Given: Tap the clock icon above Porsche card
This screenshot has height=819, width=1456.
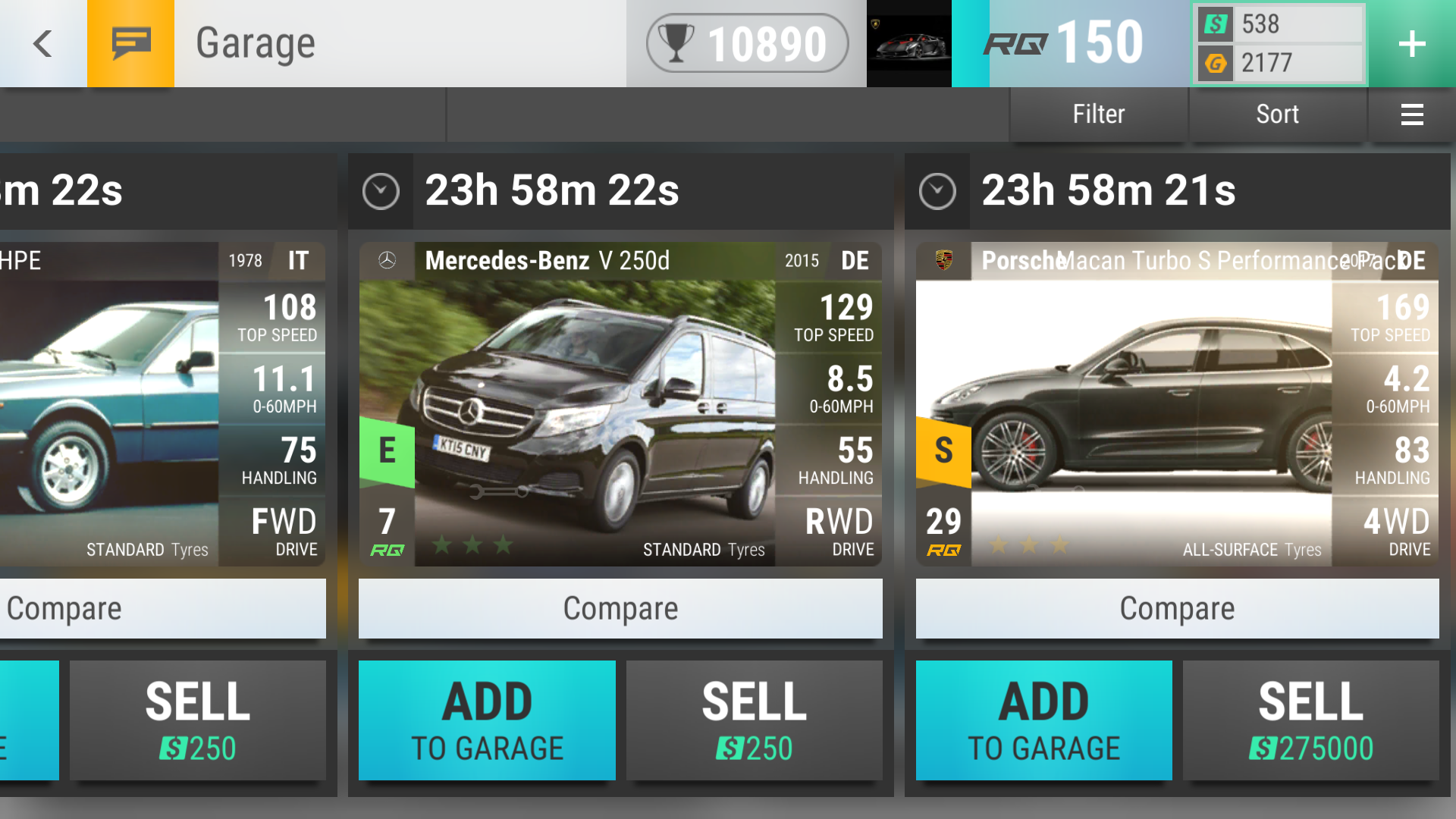Looking at the screenshot, I should [937, 191].
